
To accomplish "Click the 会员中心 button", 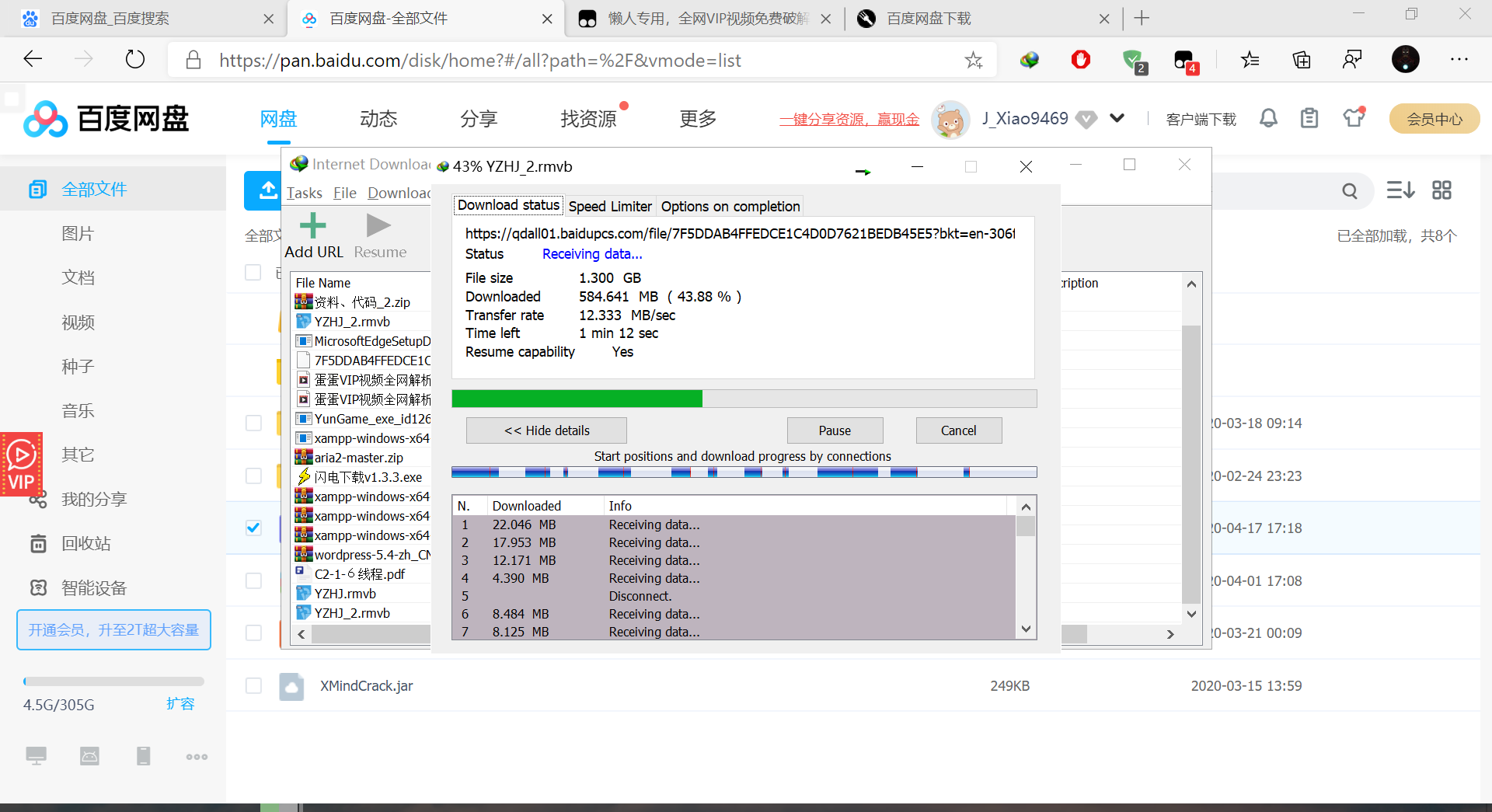I will coord(1434,119).
